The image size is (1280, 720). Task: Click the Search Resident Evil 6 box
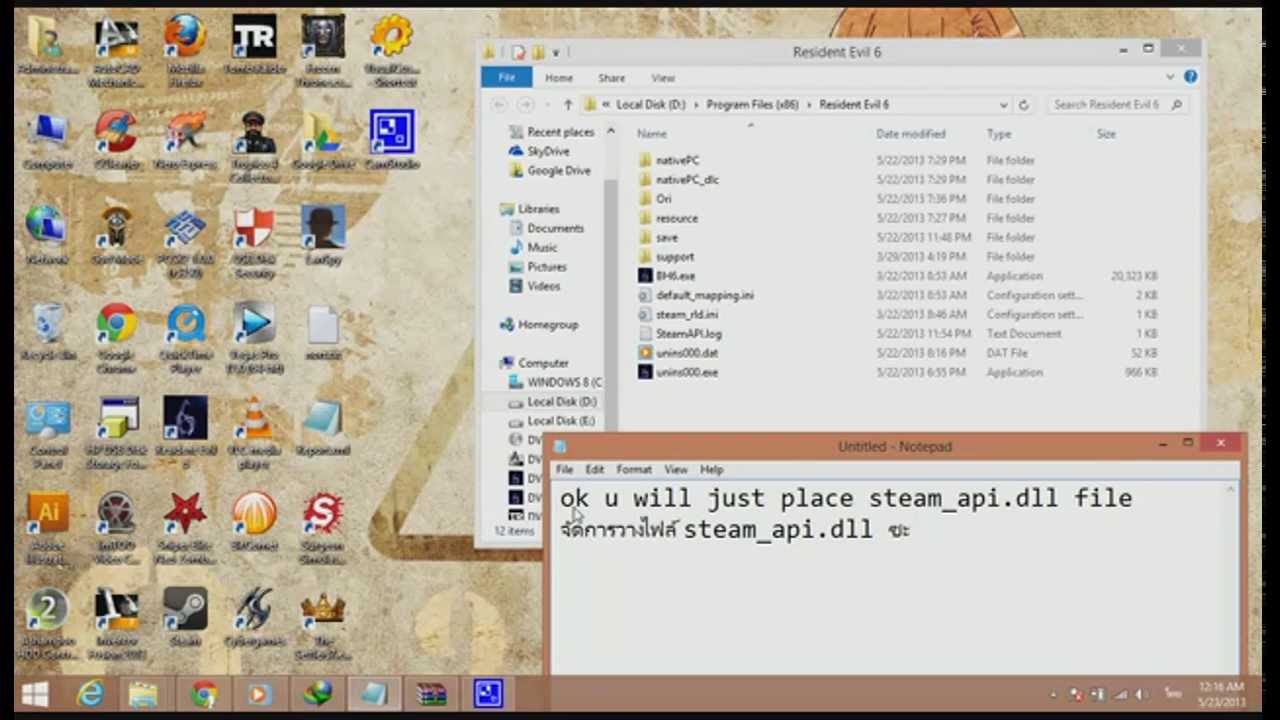pyautogui.click(x=1117, y=104)
